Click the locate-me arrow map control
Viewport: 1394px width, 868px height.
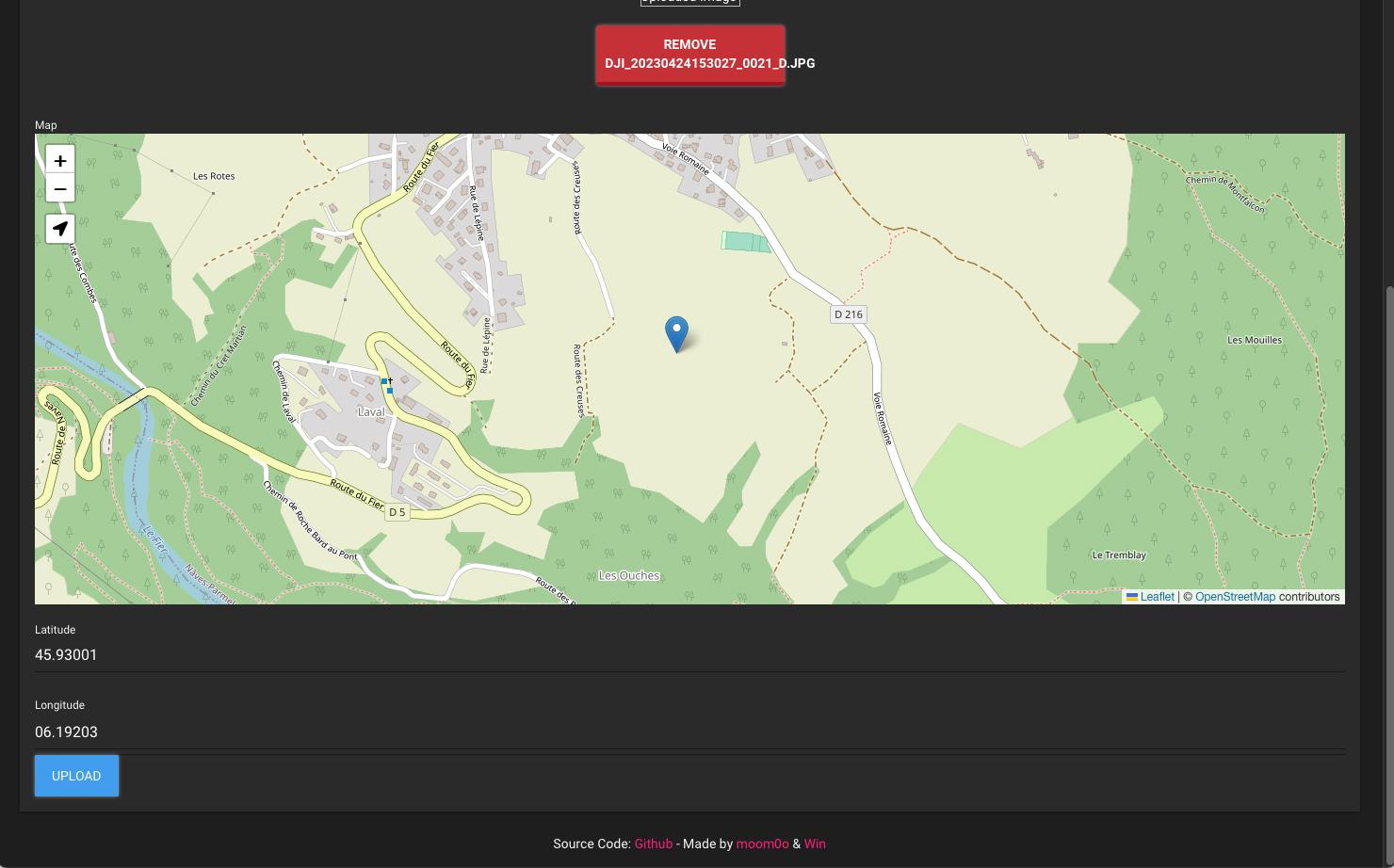(60, 229)
